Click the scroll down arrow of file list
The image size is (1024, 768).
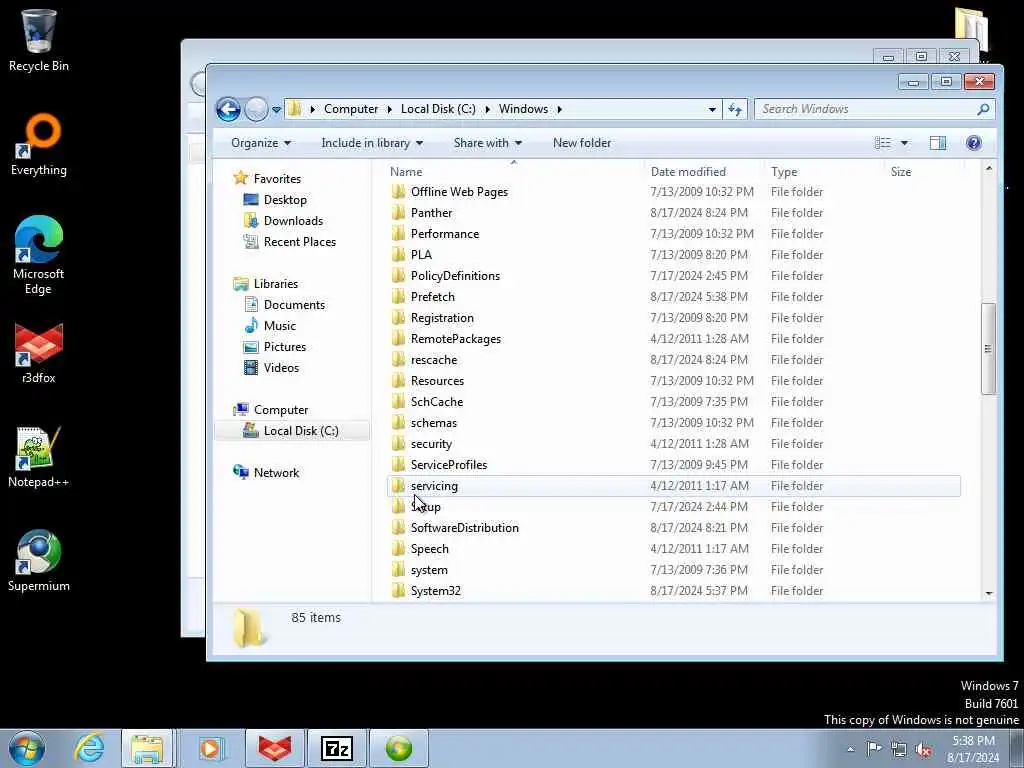[x=989, y=593]
